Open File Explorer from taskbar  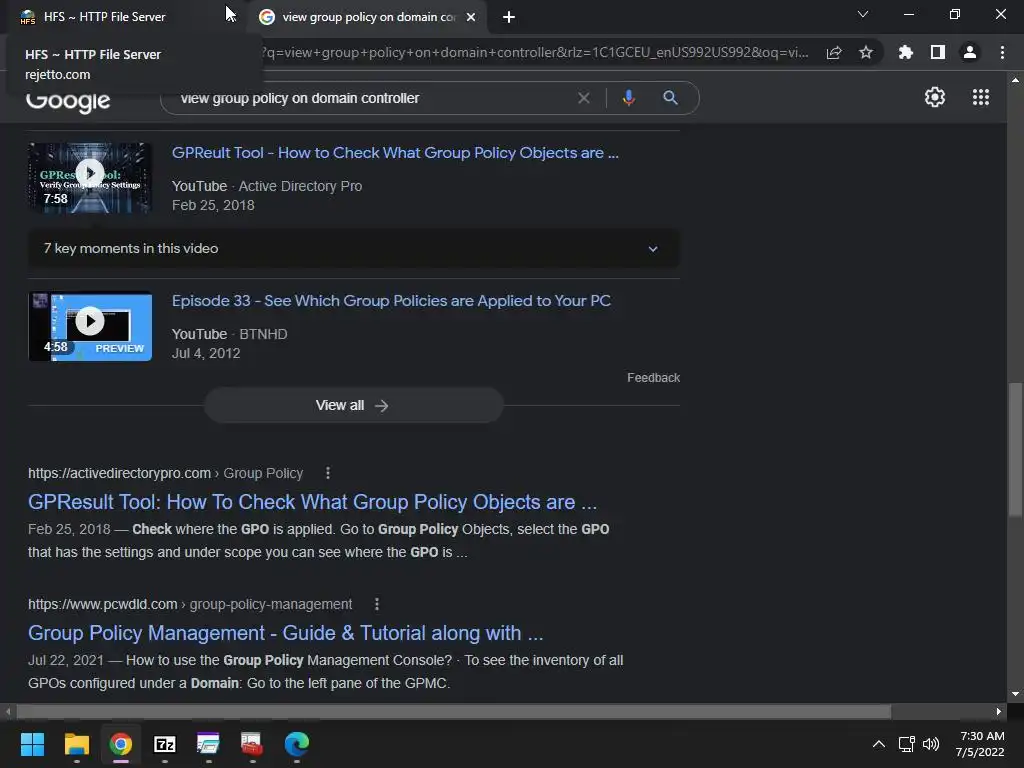point(76,744)
